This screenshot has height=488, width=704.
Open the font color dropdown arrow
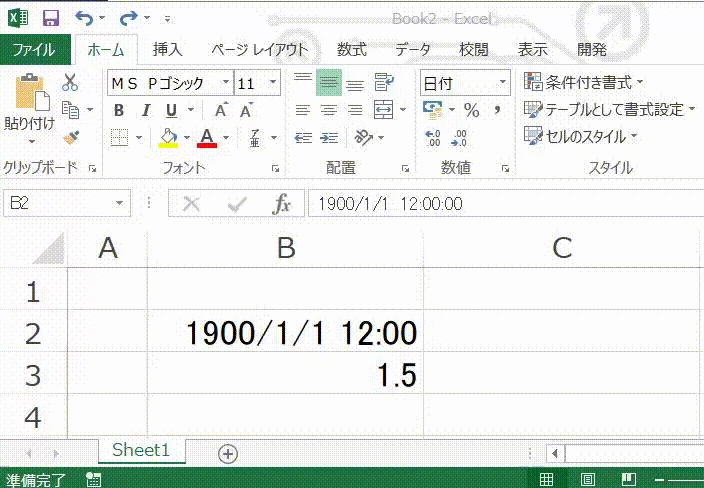[x=226, y=138]
